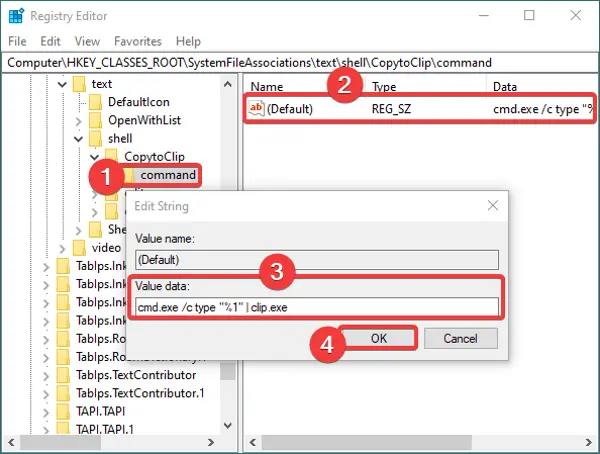Close the Registry Editor window
600x454 pixels.
click(576, 15)
